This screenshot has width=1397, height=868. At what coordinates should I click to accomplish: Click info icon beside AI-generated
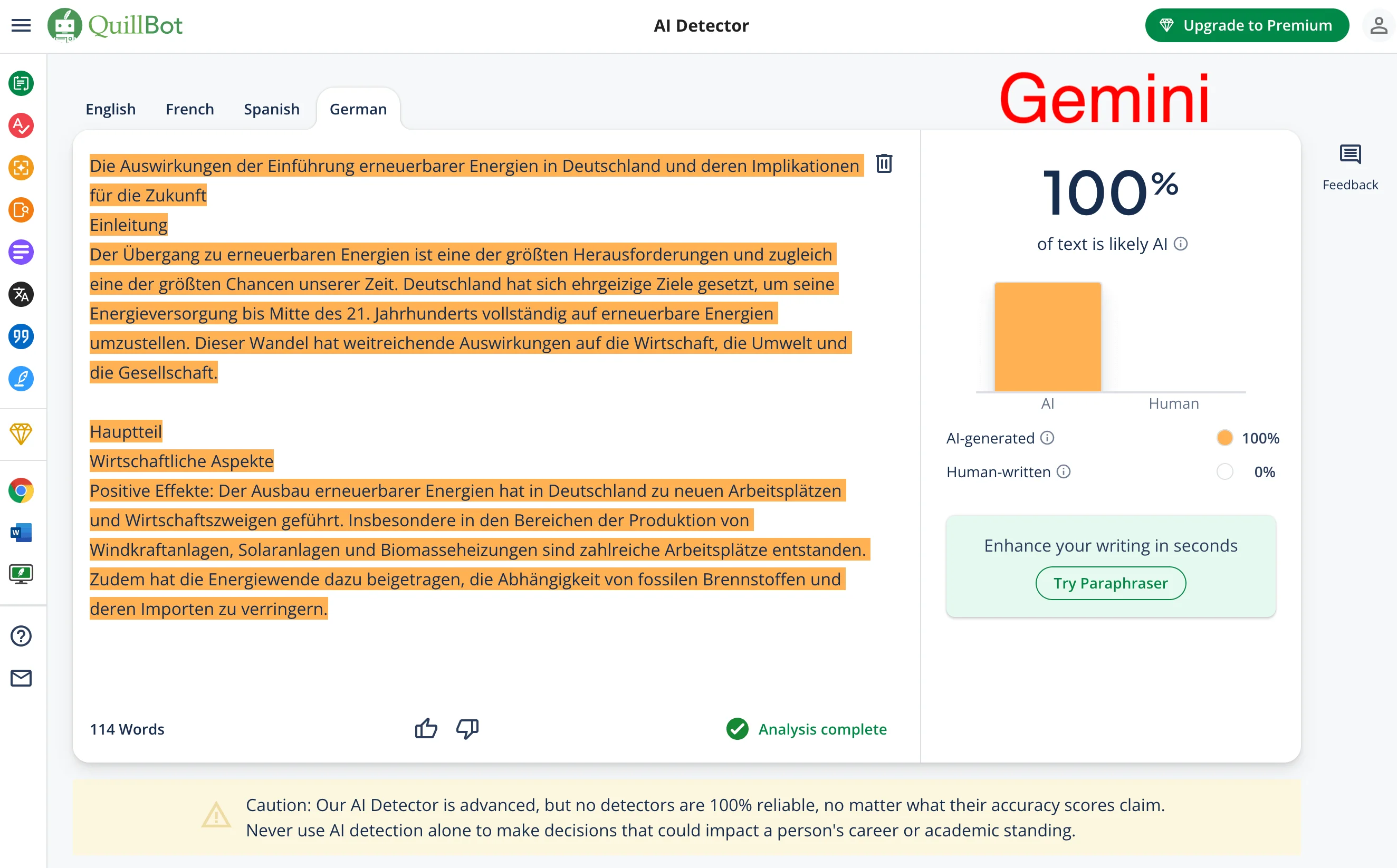[x=1047, y=438]
